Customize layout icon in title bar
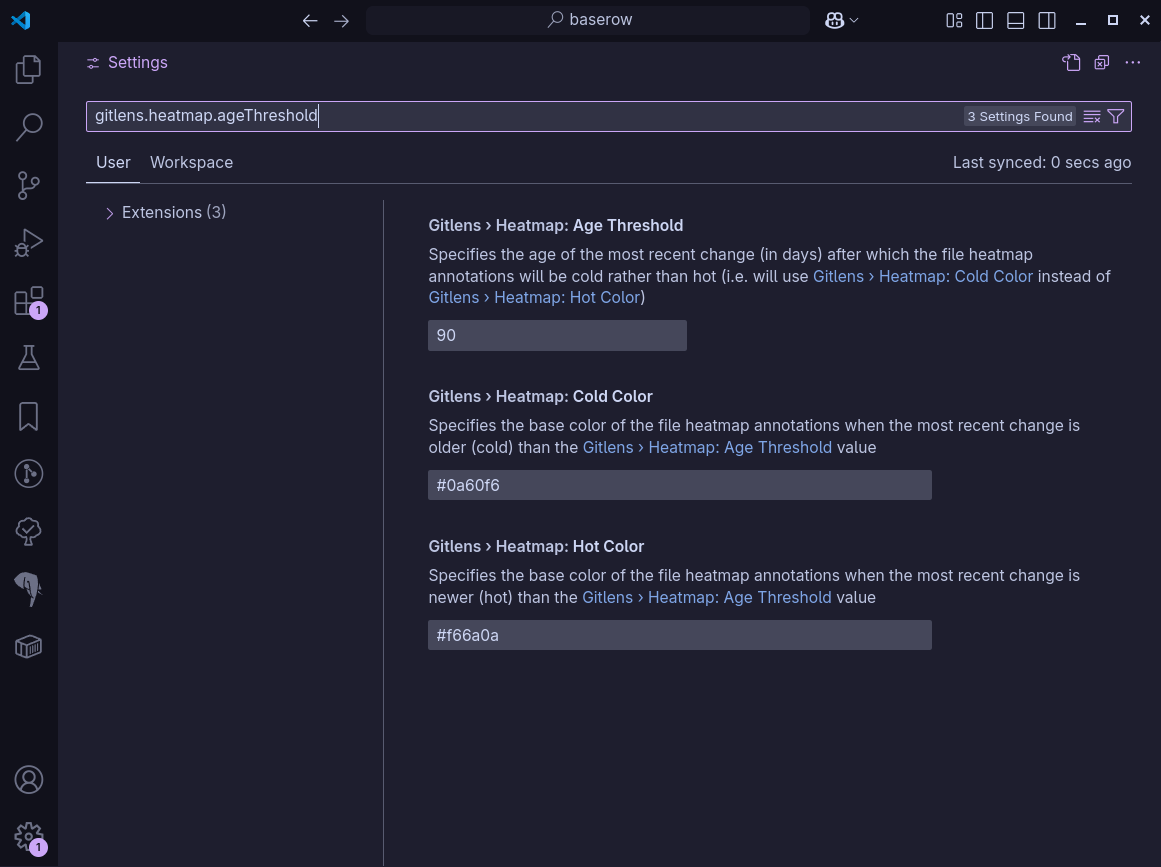The image size is (1161, 867). click(x=954, y=21)
